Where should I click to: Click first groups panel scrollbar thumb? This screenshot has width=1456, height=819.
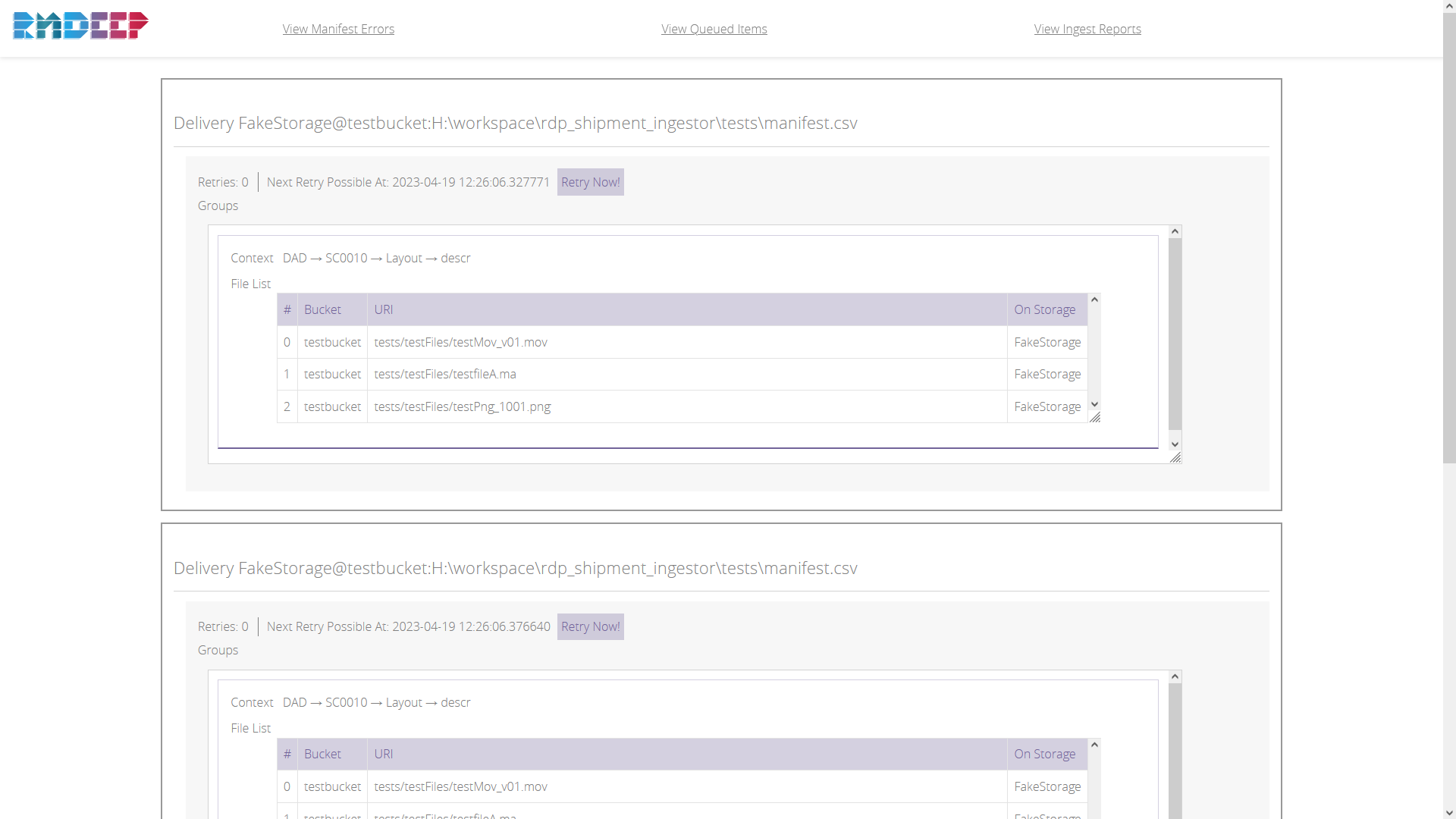click(x=1175, y=334)
